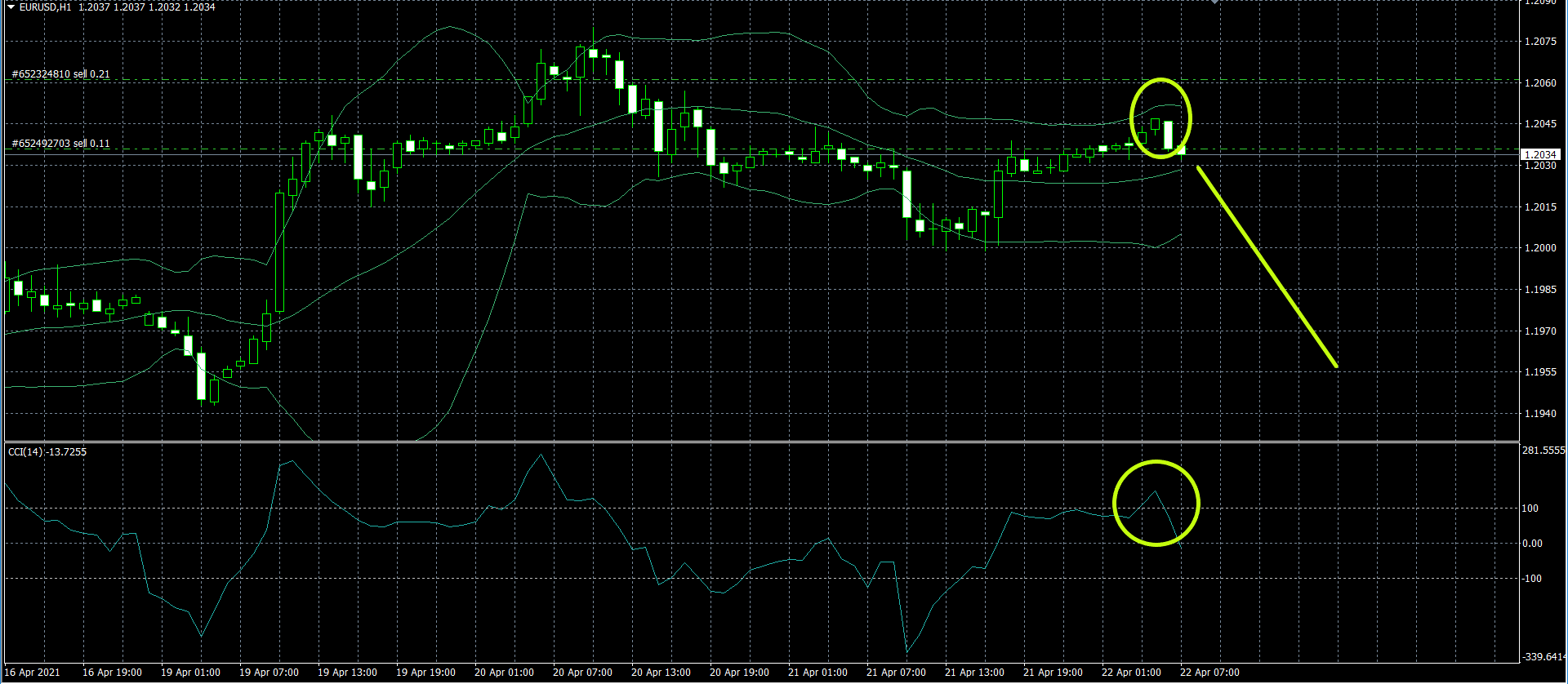Image resolution: width=1568 pixels, height=684 pixels.
Task: Click the 1.2075 price scale label
Action: 1540,42
